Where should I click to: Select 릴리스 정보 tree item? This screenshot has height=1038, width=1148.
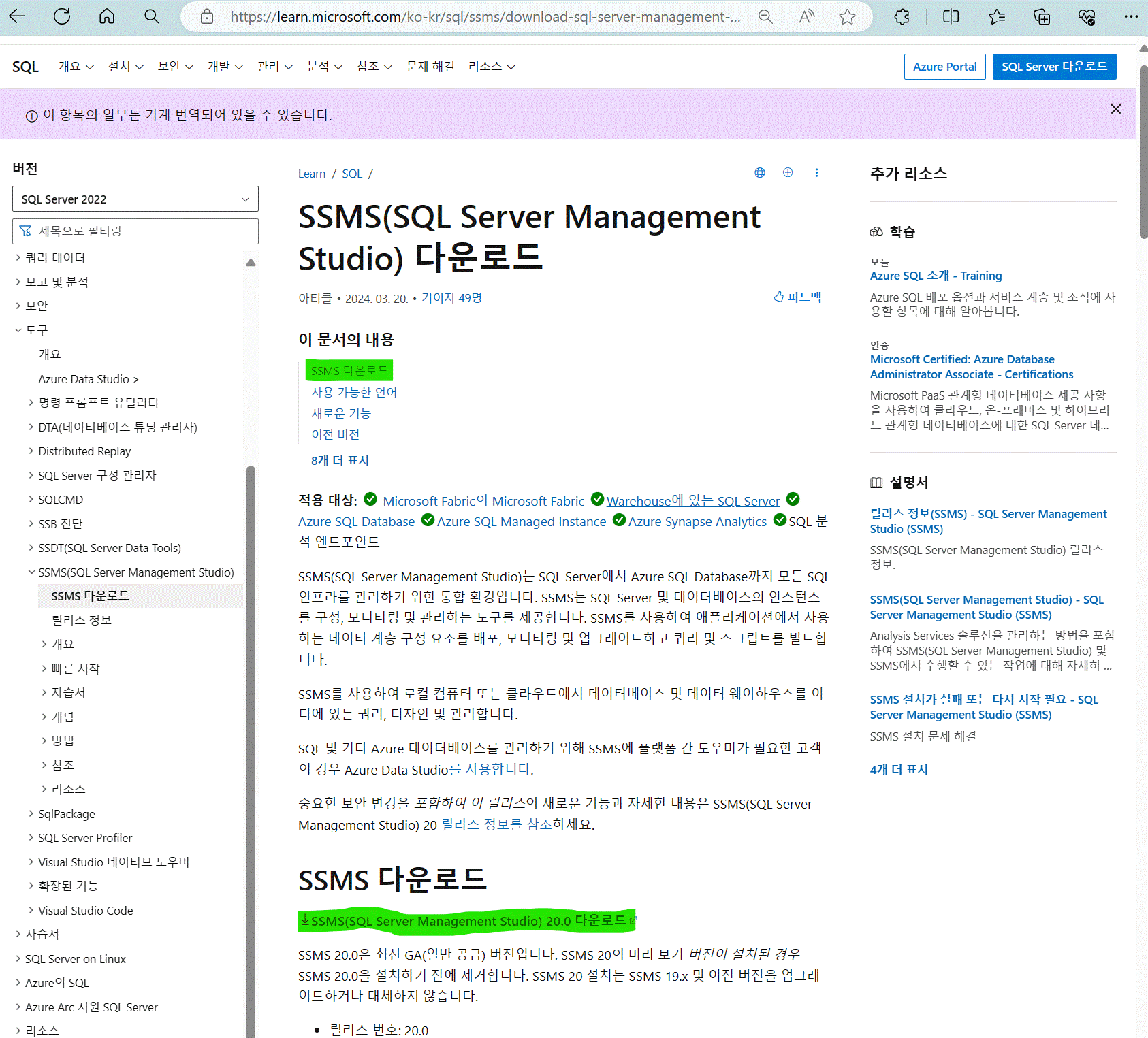[x=82, y=619]
